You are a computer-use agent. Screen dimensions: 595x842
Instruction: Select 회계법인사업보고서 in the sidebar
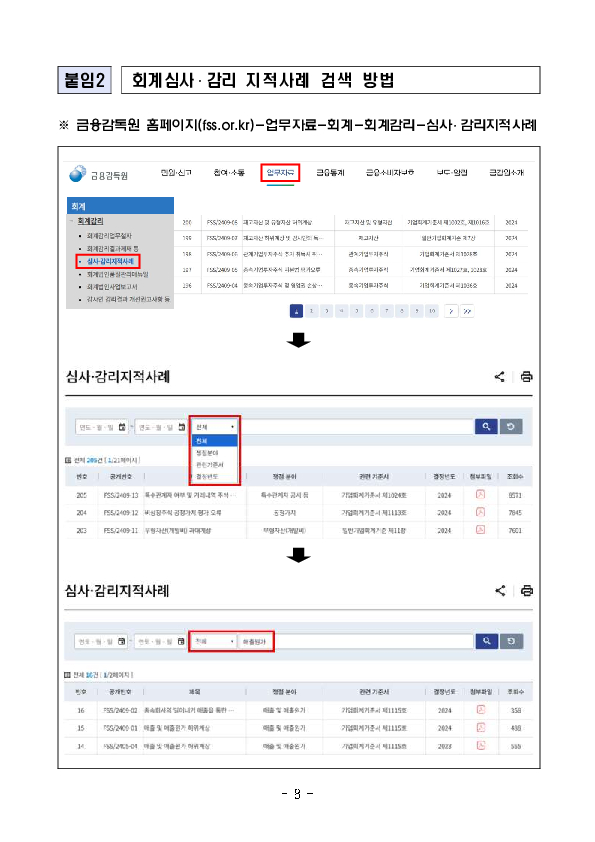point(112,287)
